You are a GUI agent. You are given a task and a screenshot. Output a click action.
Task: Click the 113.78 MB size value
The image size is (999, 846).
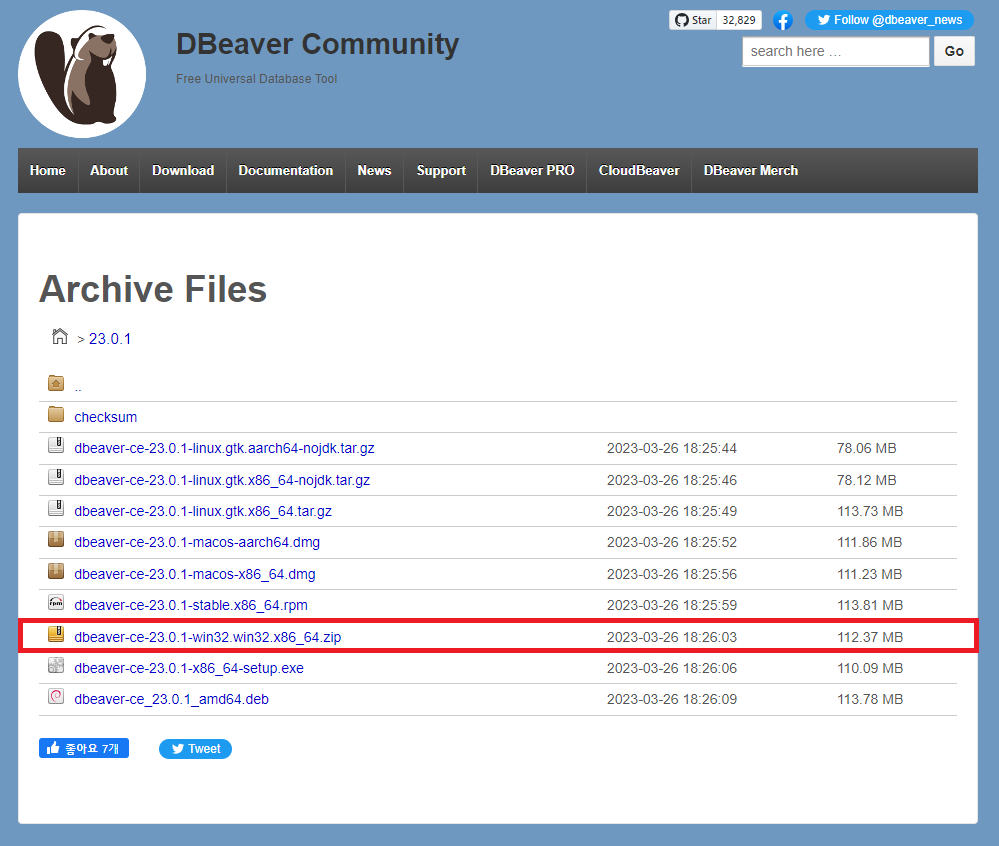[870, 699]
